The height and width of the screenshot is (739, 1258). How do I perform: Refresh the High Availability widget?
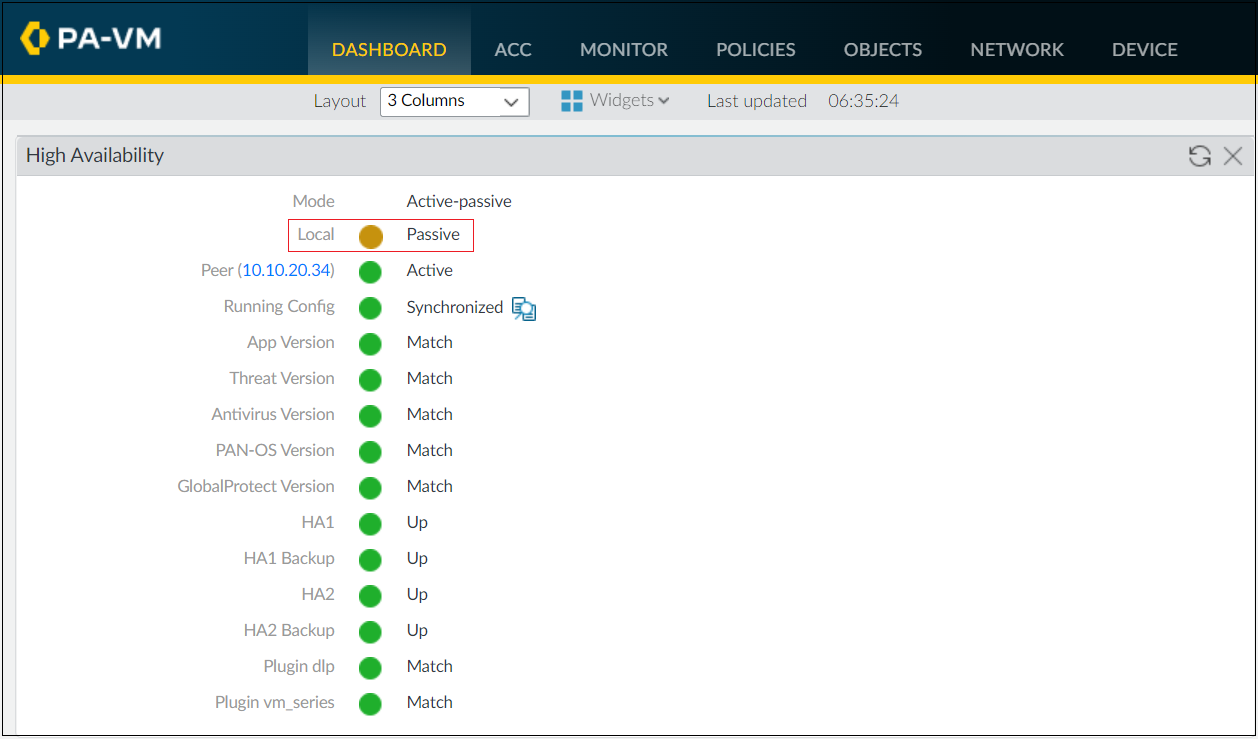click(x=1199, y=155)
